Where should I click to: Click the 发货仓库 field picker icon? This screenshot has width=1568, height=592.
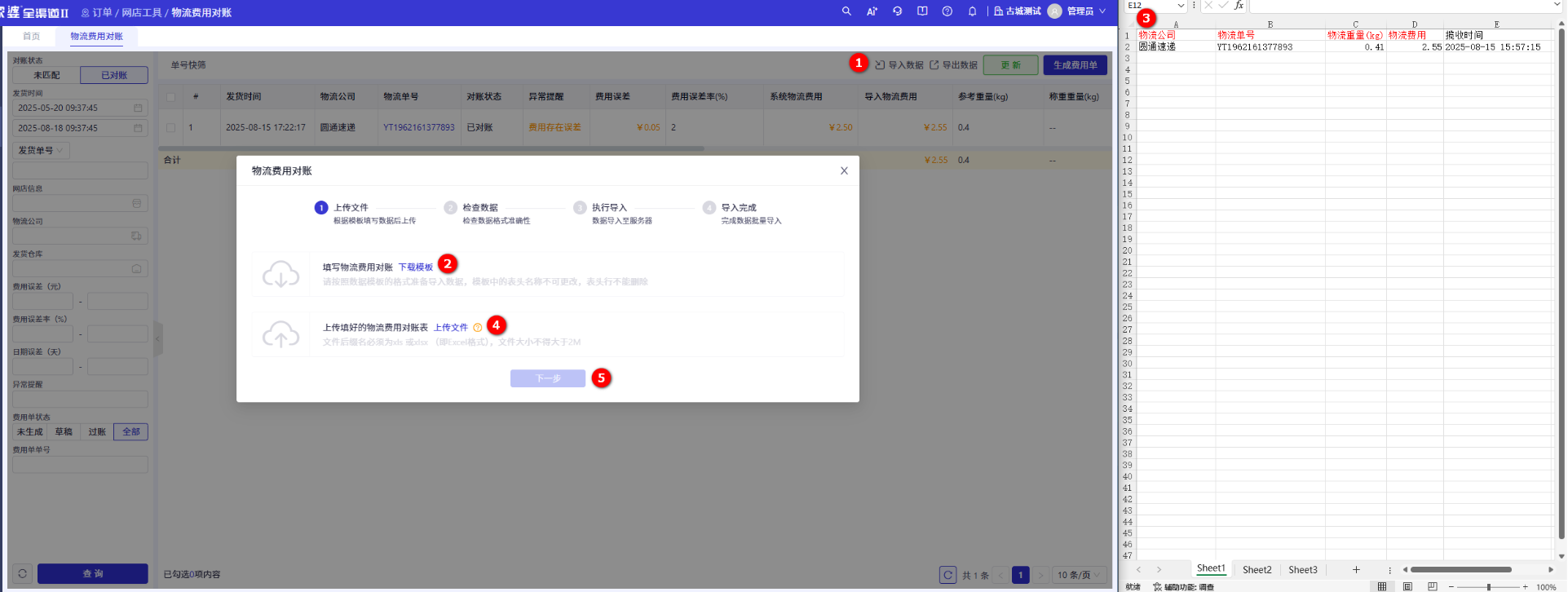[136, 268]
